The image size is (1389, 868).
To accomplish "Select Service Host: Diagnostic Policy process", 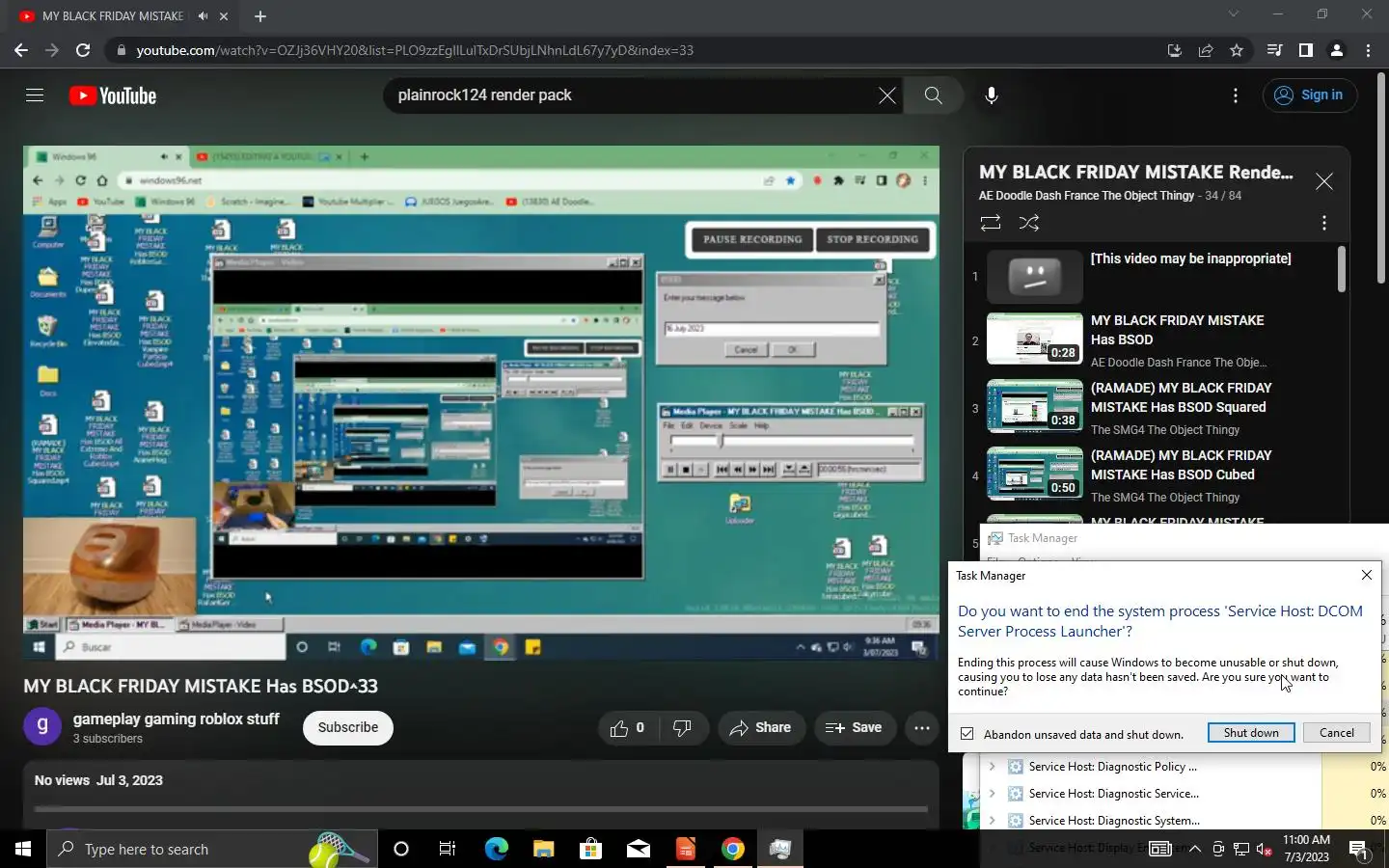I will [x=1113, y=767].
